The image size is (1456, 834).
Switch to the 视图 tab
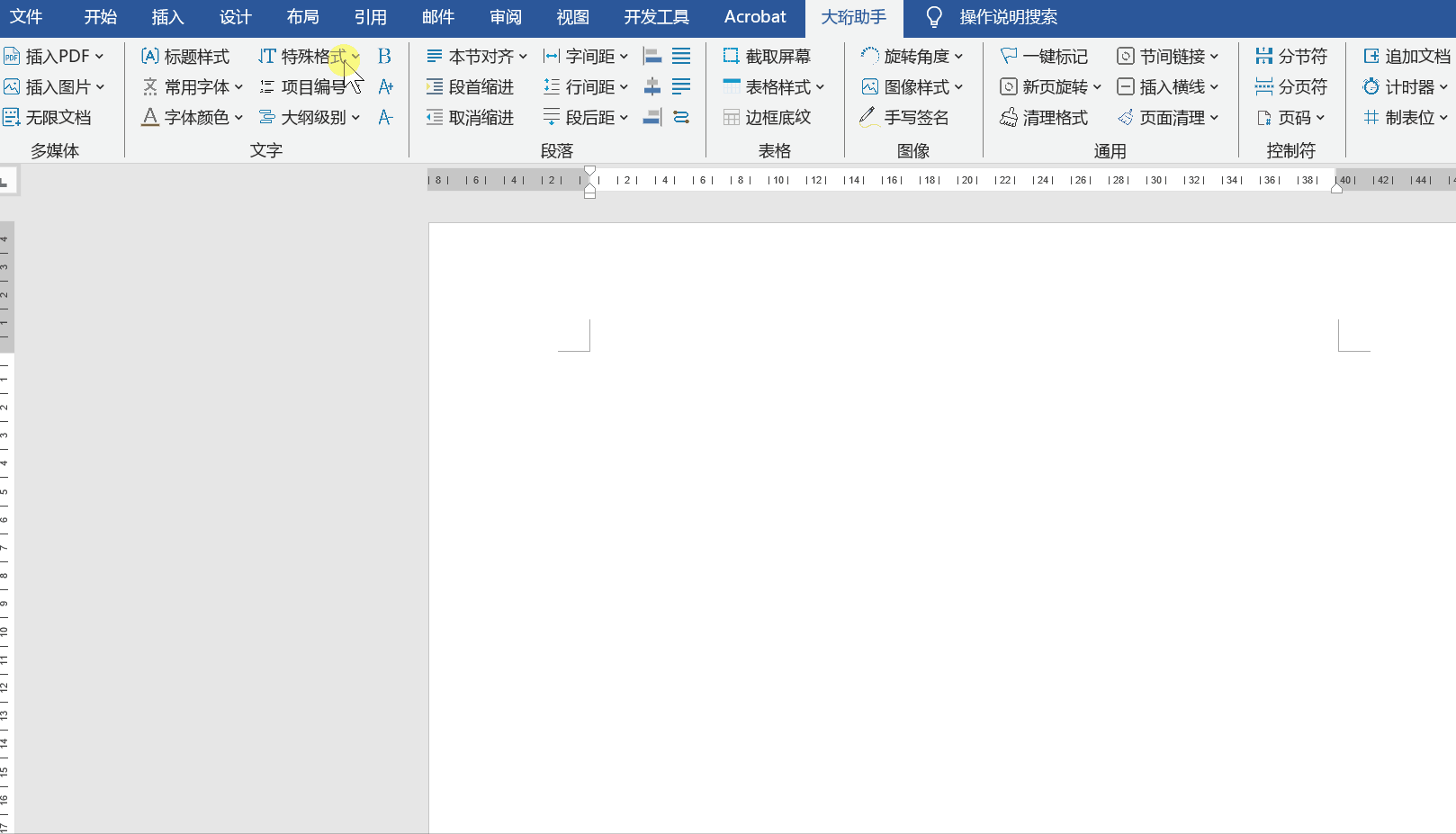point(573,17)
